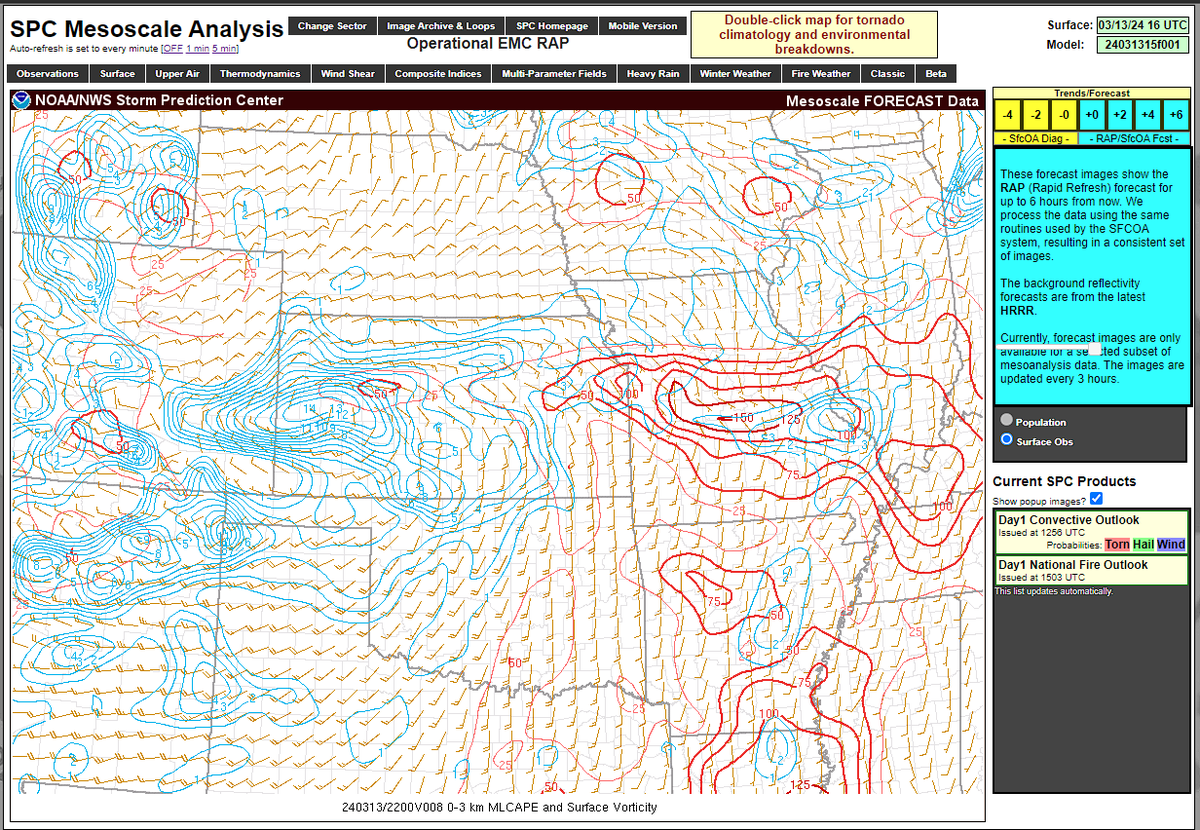Select the Population overlay radio button
Image resolution: width=1200 pixels, height=830 pixels.
tap(1006, 421)
